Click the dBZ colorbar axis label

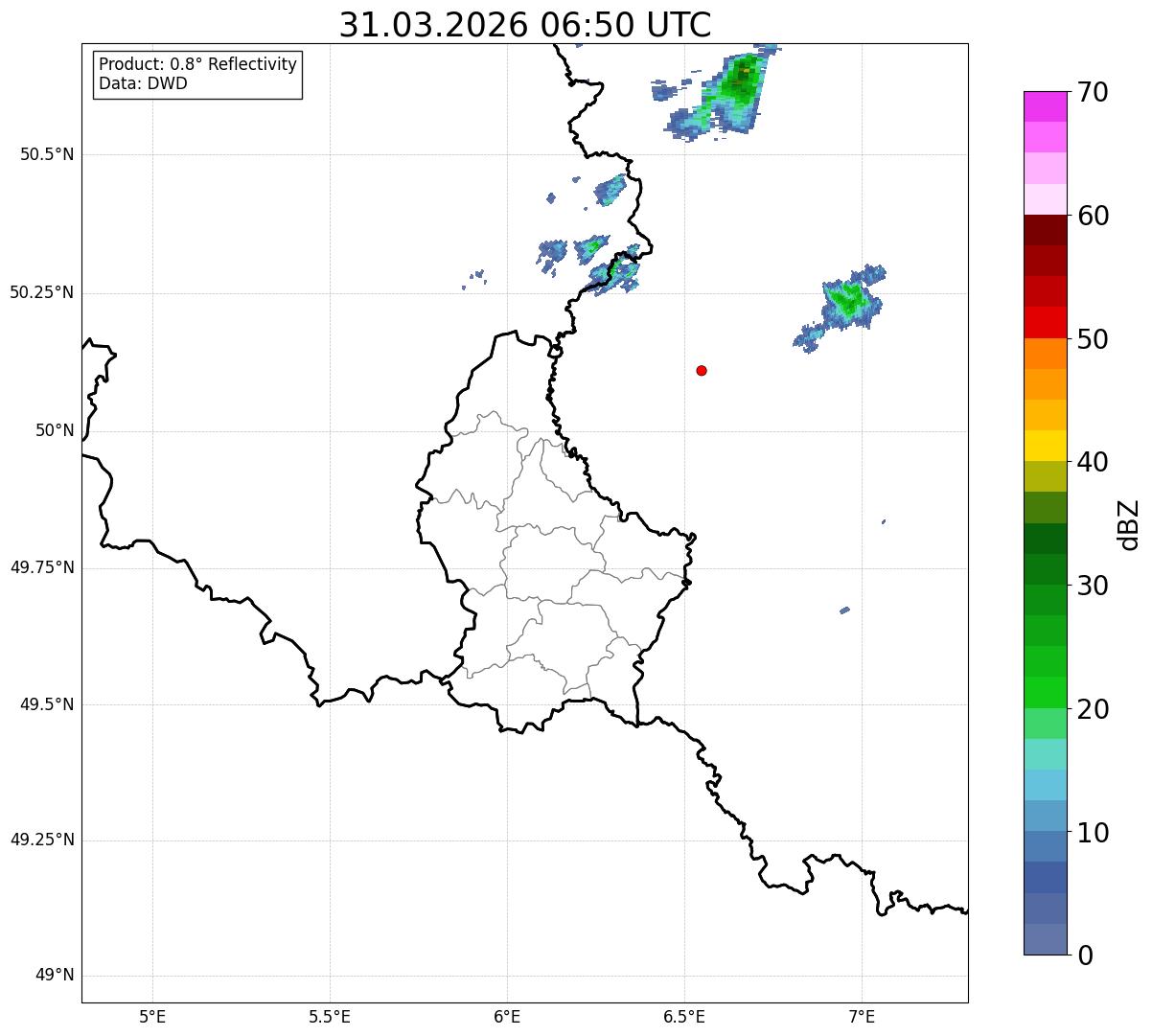click(x=1129, y=524)
